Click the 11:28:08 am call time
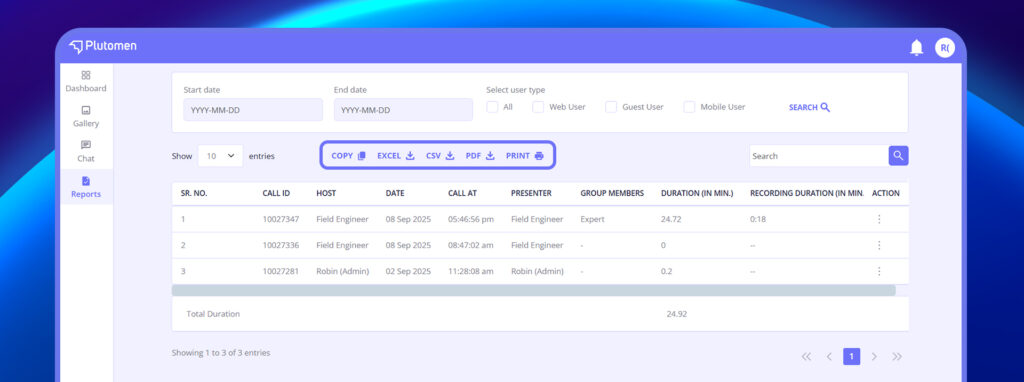This screenshot has width=1024, height=382. (471, 271)
